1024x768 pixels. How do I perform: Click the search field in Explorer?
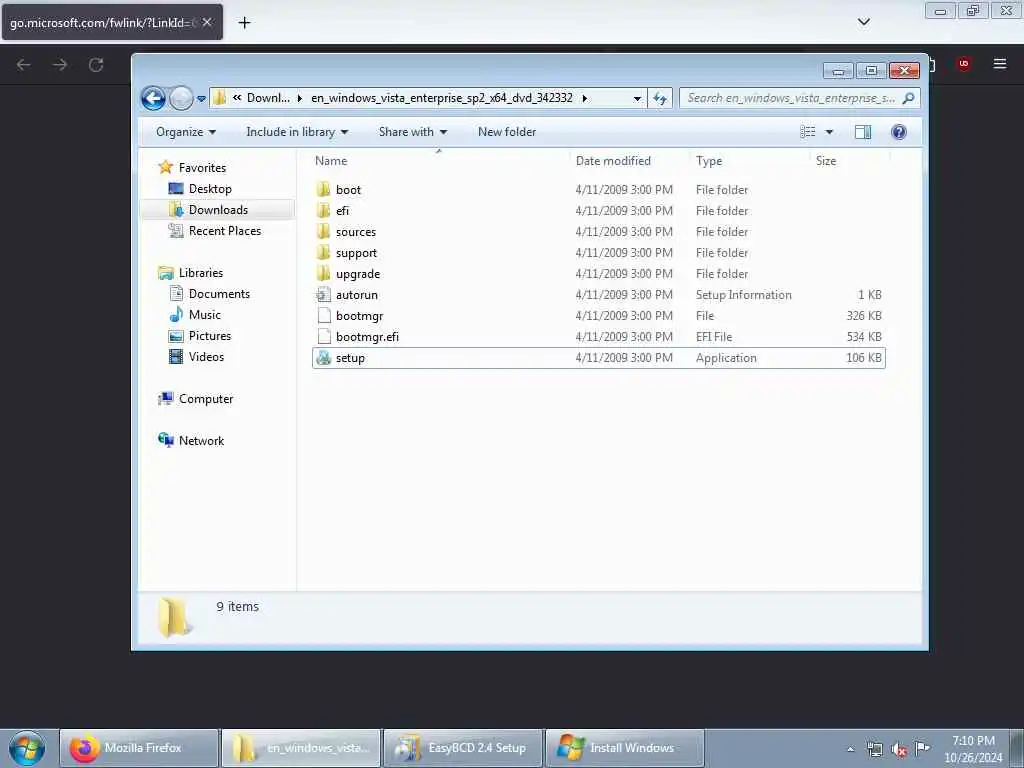(x=799, y=98)
